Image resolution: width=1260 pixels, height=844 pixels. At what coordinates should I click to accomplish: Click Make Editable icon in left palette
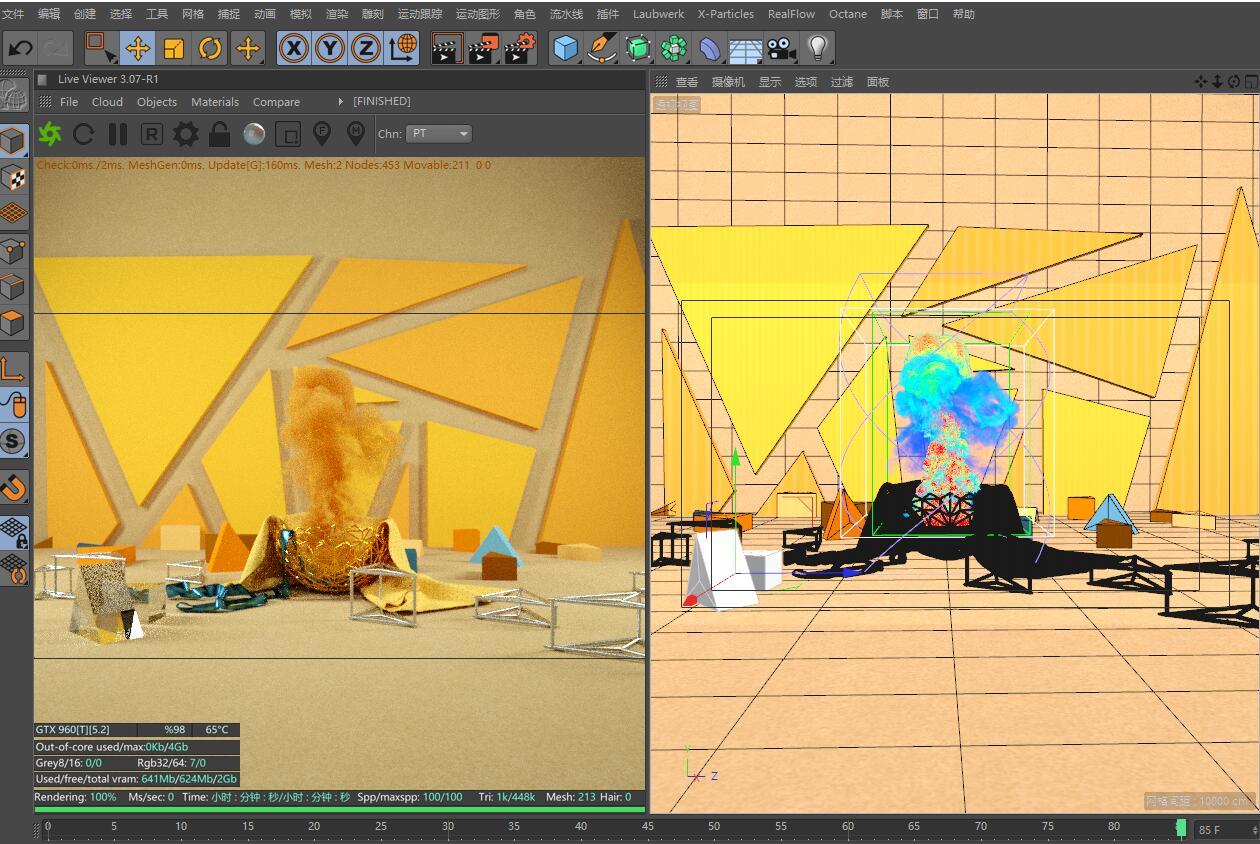(x=14, y=96)
